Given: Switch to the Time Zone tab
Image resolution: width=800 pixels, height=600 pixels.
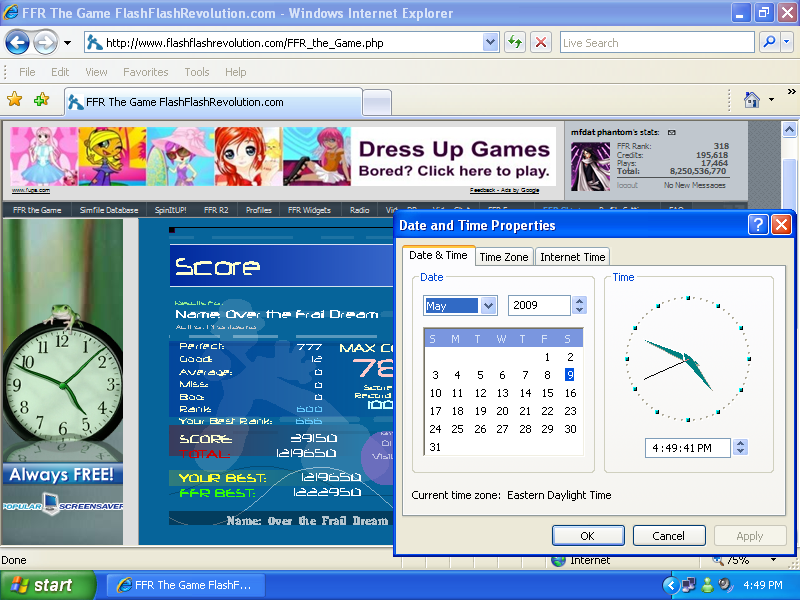Looking at the screenshot, I should tap(504, 257).
